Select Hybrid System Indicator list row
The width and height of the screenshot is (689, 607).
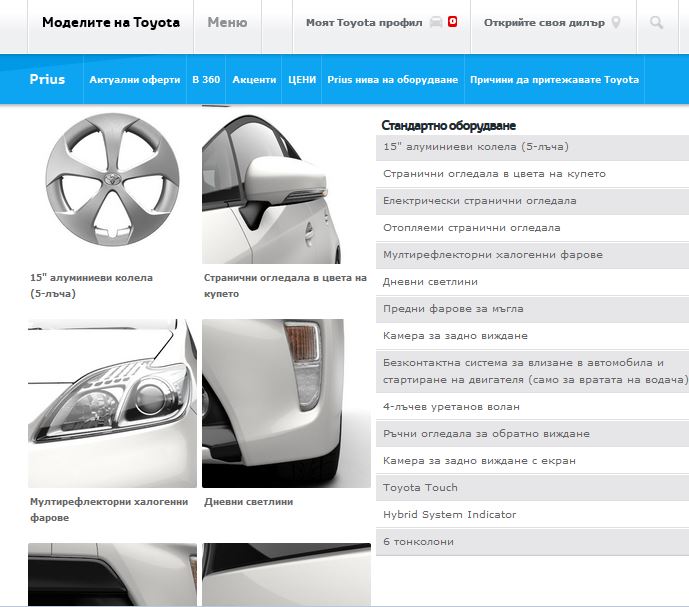[449, 515]
